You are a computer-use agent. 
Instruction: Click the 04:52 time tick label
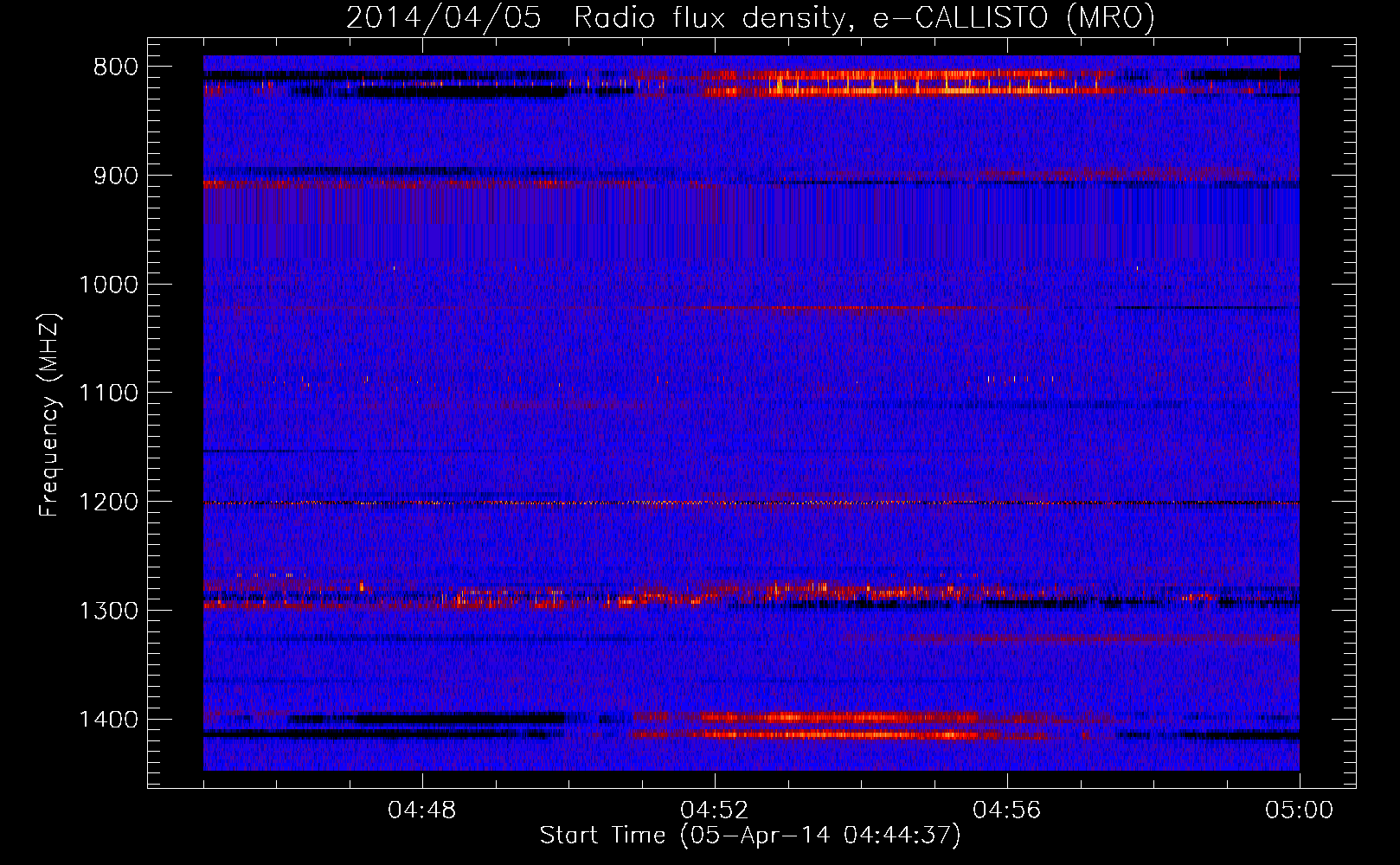[715, 811]
